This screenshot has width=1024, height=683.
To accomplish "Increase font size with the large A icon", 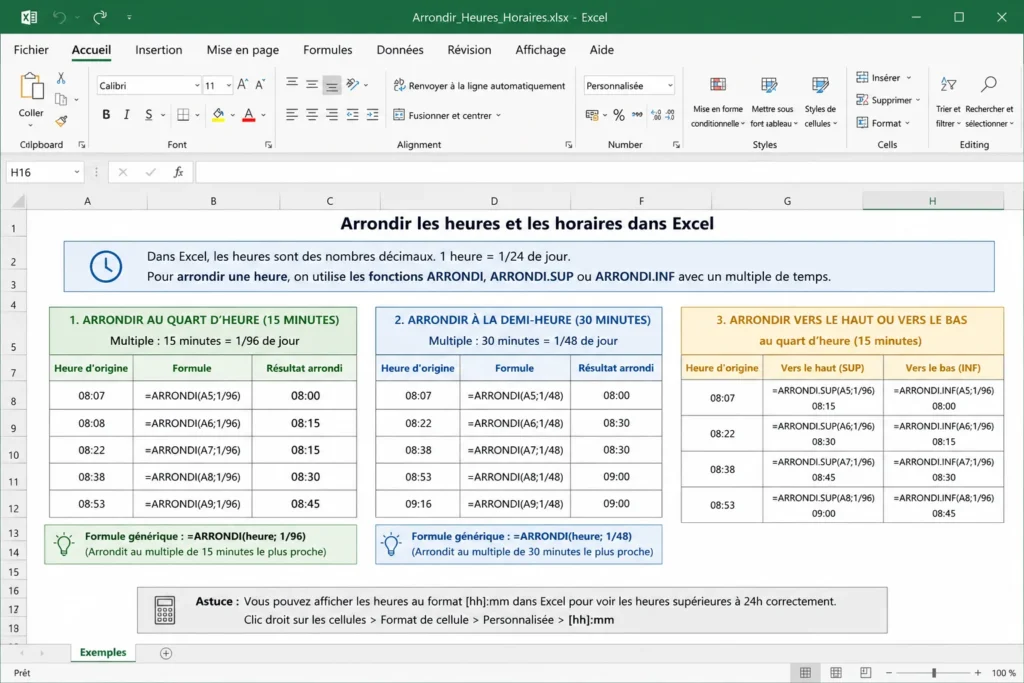I will (x=242, y=85).
